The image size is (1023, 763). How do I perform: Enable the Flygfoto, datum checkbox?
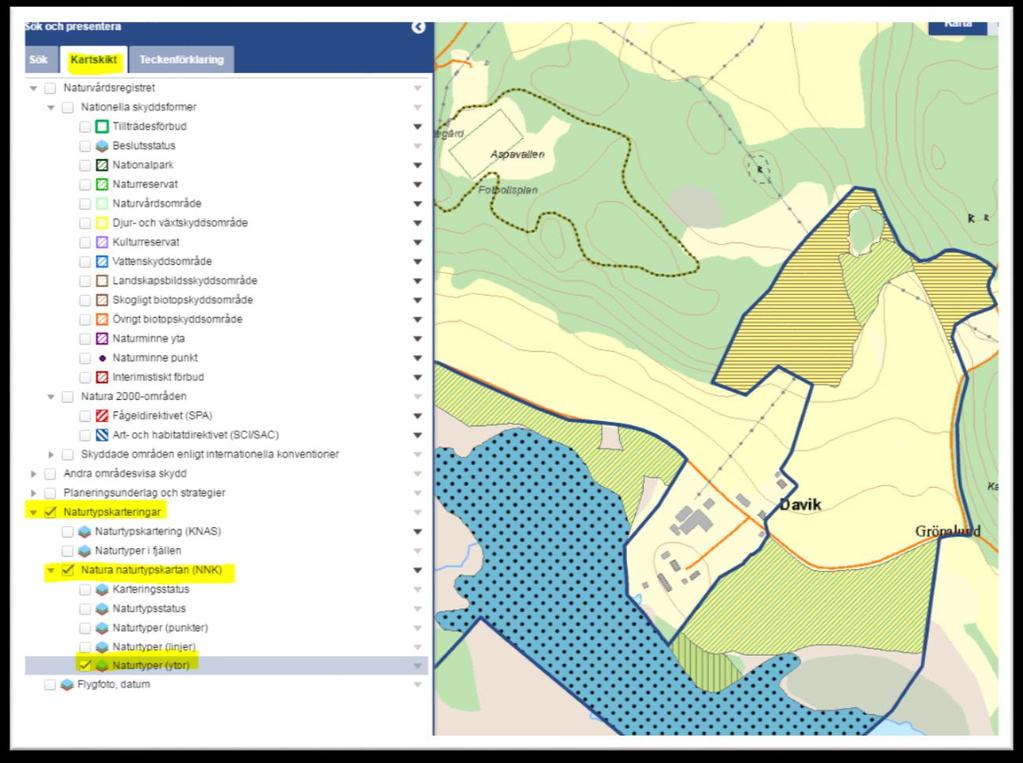[50, 685]
